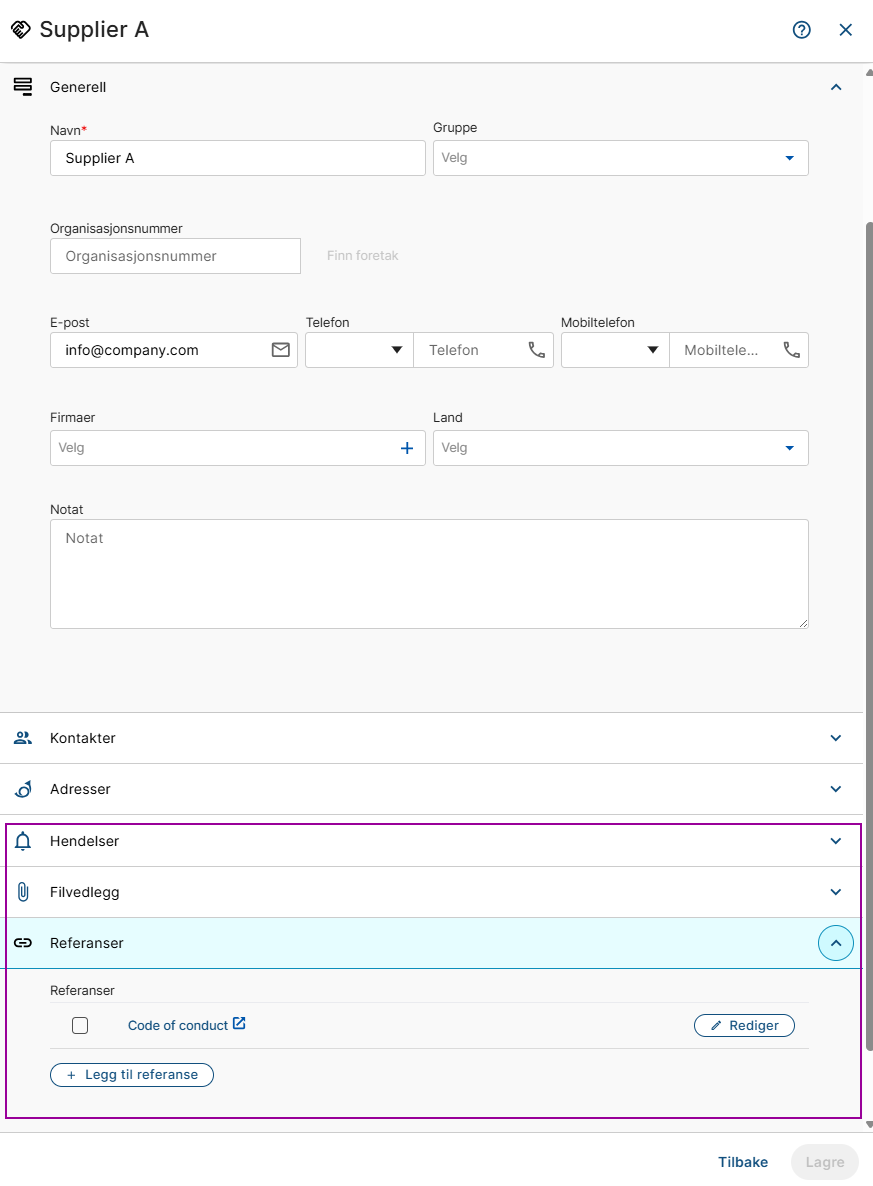Click the Tilbake button

[x=743, y=1162]
